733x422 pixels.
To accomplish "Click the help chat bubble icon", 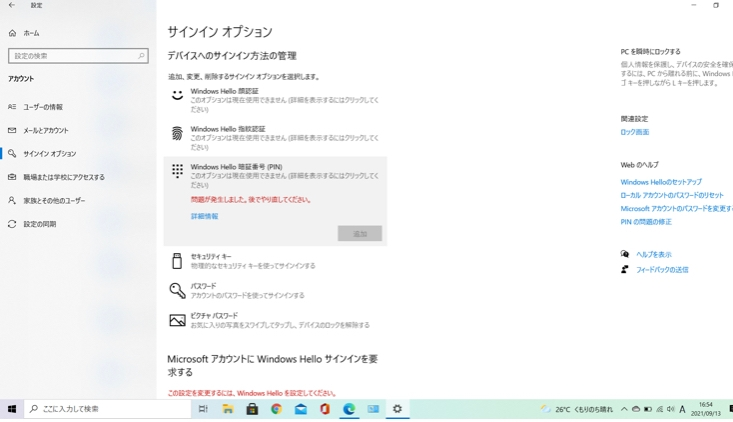I will (625, 254).
